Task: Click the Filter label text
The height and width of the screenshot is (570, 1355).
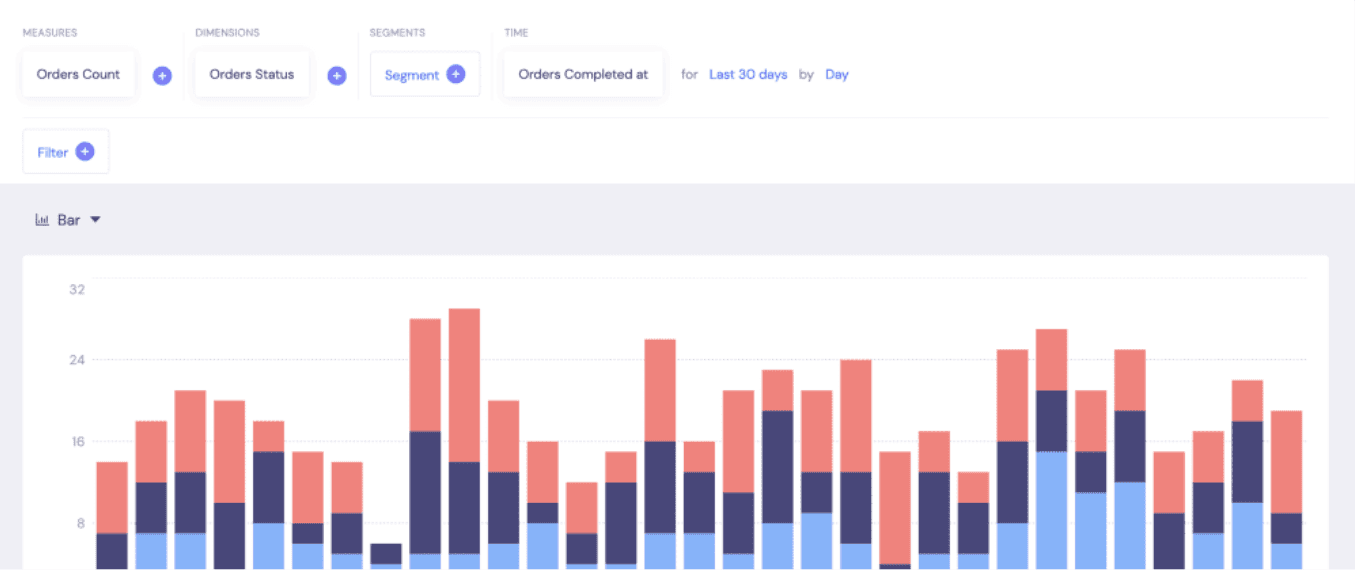Action: 53,152
